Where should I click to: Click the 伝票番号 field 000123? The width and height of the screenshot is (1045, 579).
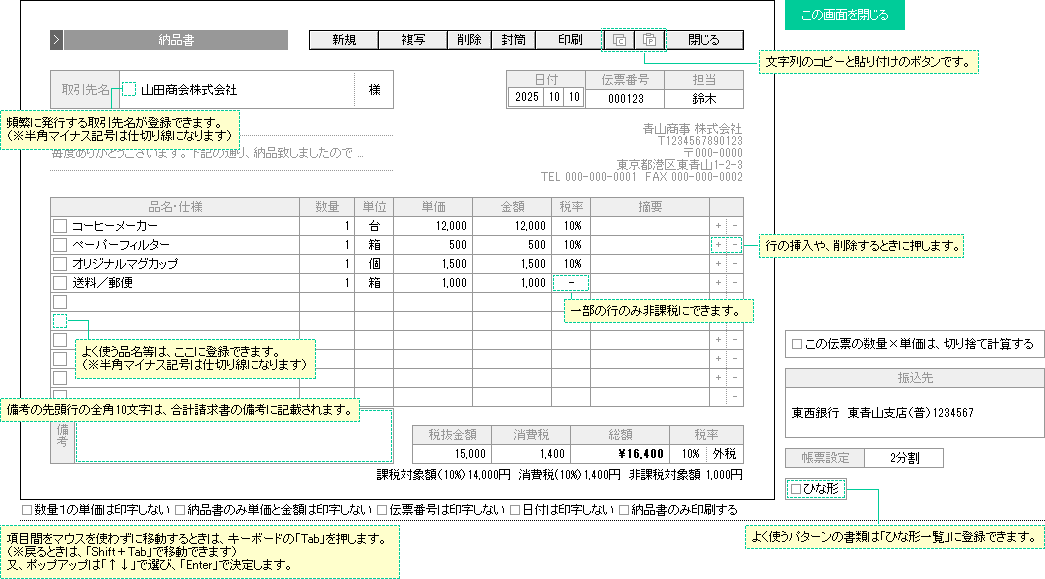[625, 99]
